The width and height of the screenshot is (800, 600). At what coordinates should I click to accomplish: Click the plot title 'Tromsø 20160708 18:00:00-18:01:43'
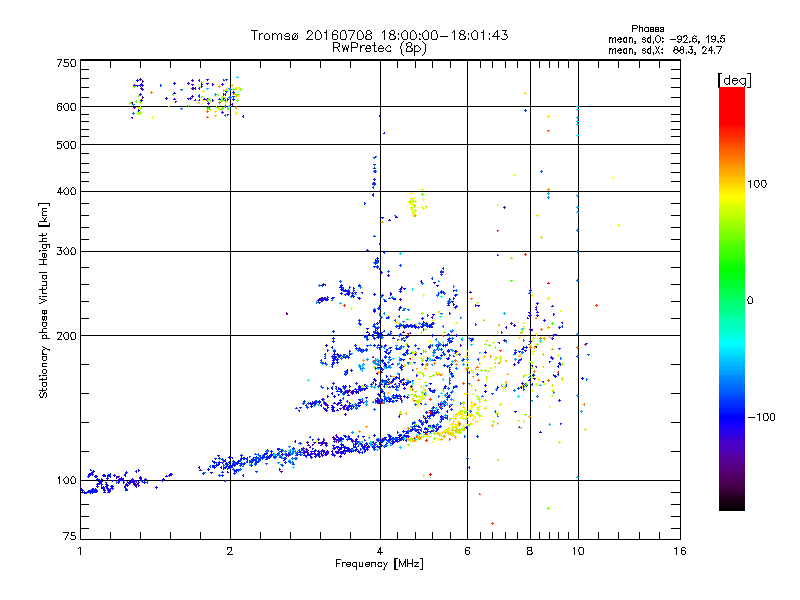(379, 35)
